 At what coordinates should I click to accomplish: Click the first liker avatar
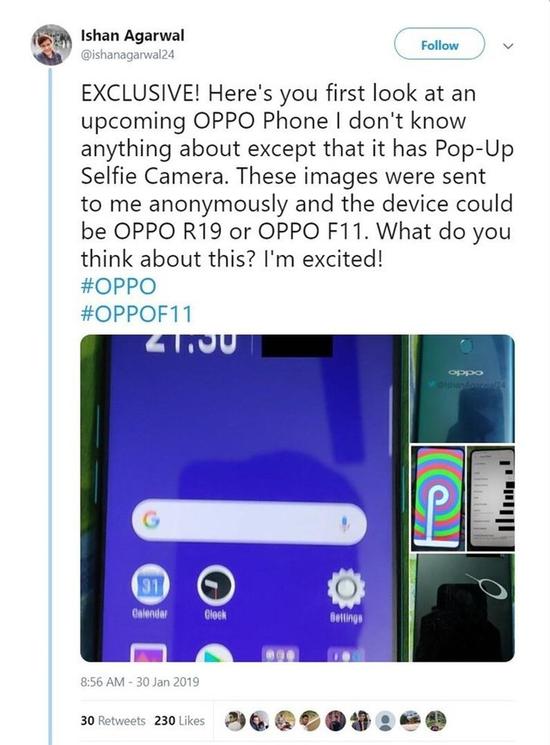coord(235,721)
